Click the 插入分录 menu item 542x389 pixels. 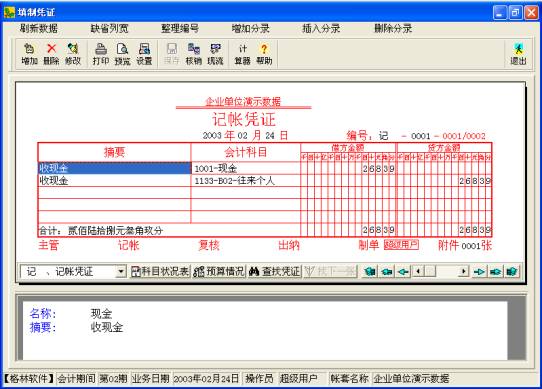(321, 28)
